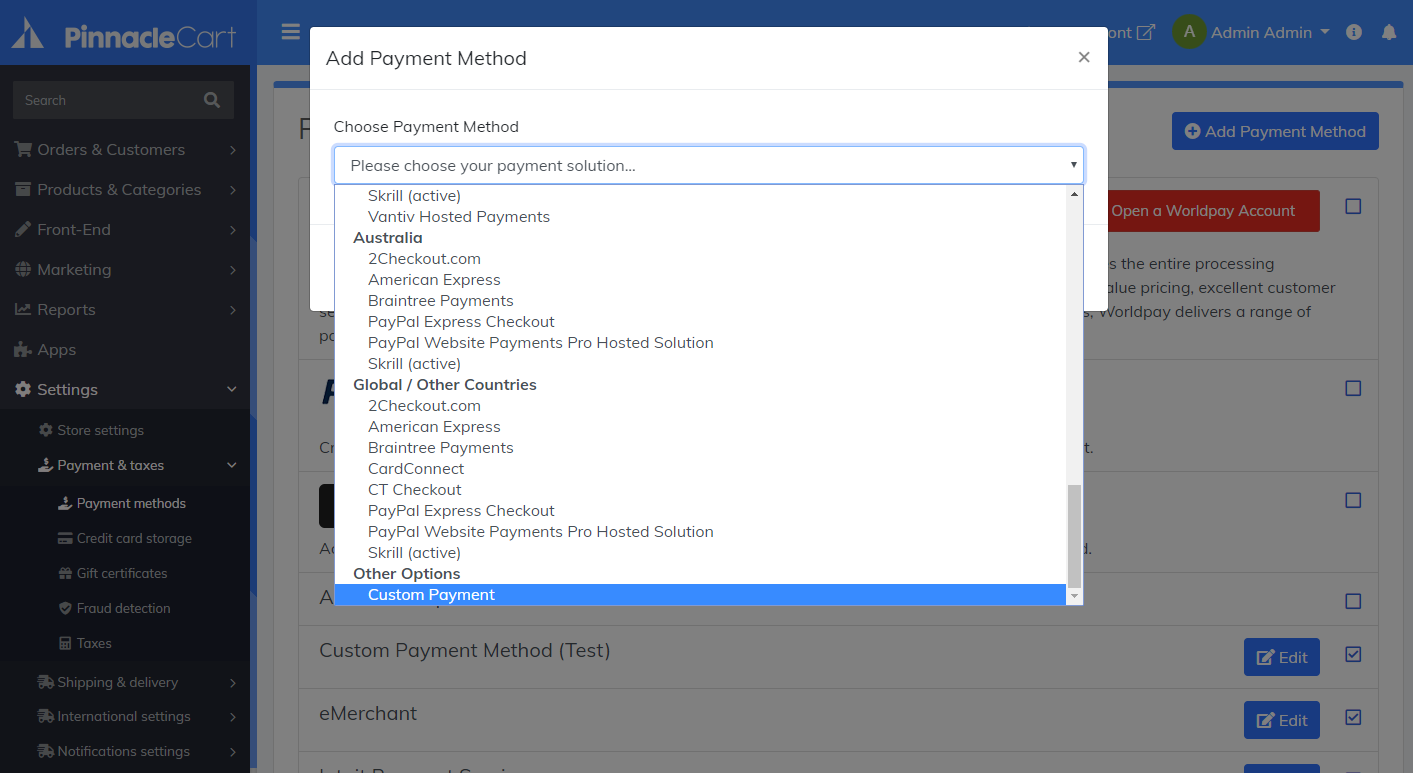Click the Marketing globe icon

[x=23, y=269]
